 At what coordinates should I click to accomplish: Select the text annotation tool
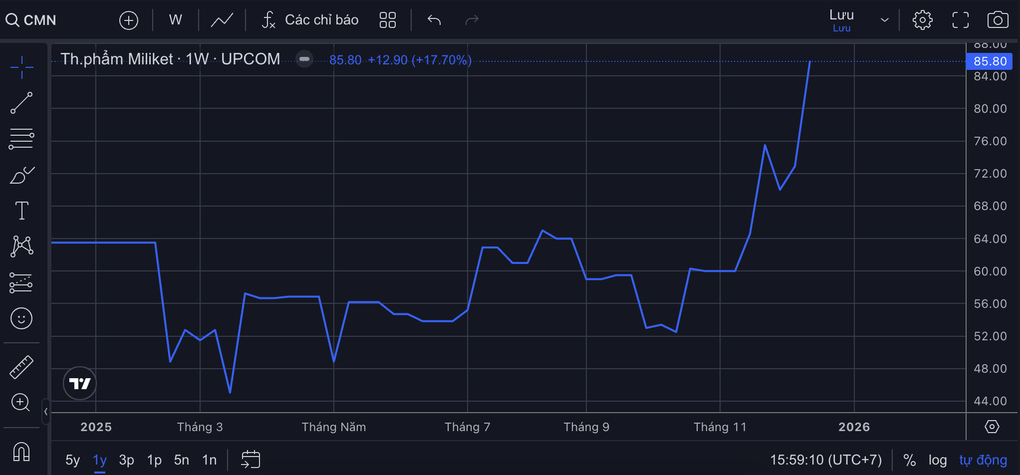point(21,210)
